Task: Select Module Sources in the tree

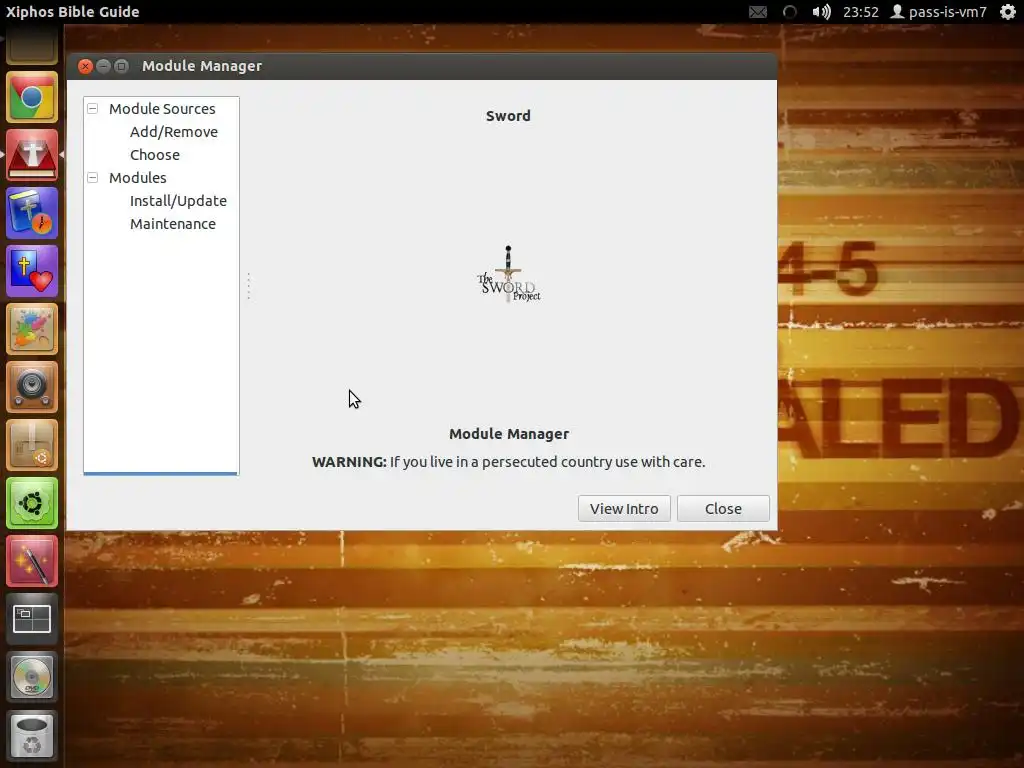Action: click(x=162, y=108)
